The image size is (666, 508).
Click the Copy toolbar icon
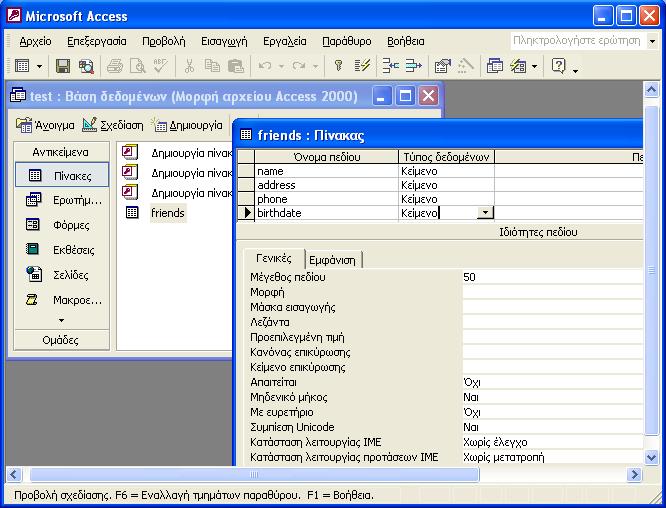pos(212,66)
